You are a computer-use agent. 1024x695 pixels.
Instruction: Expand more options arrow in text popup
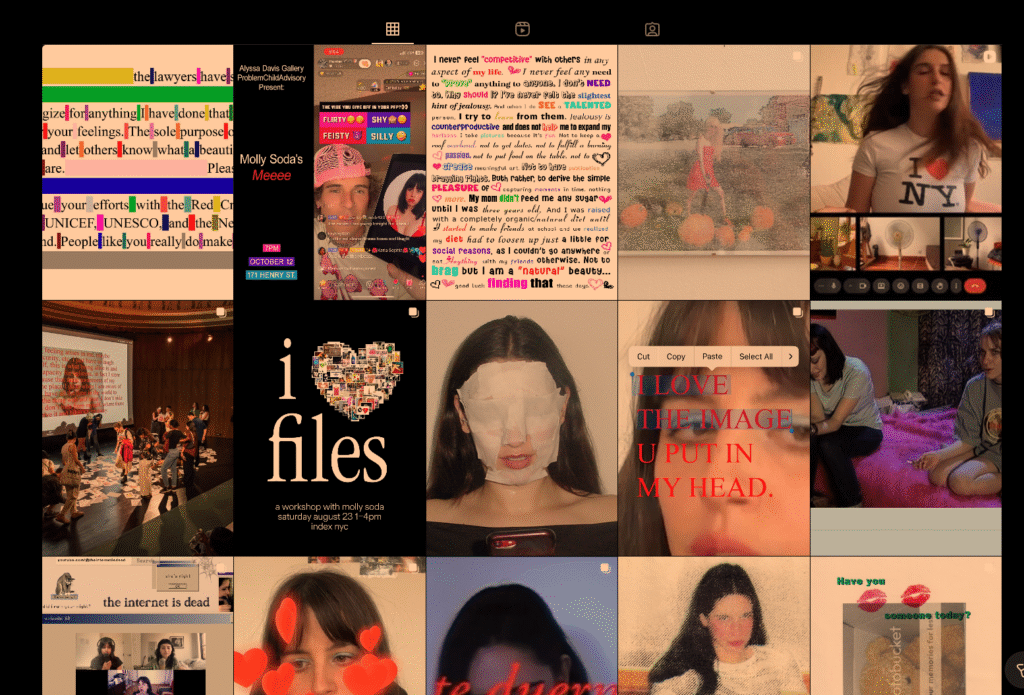[x=789, y=356]
